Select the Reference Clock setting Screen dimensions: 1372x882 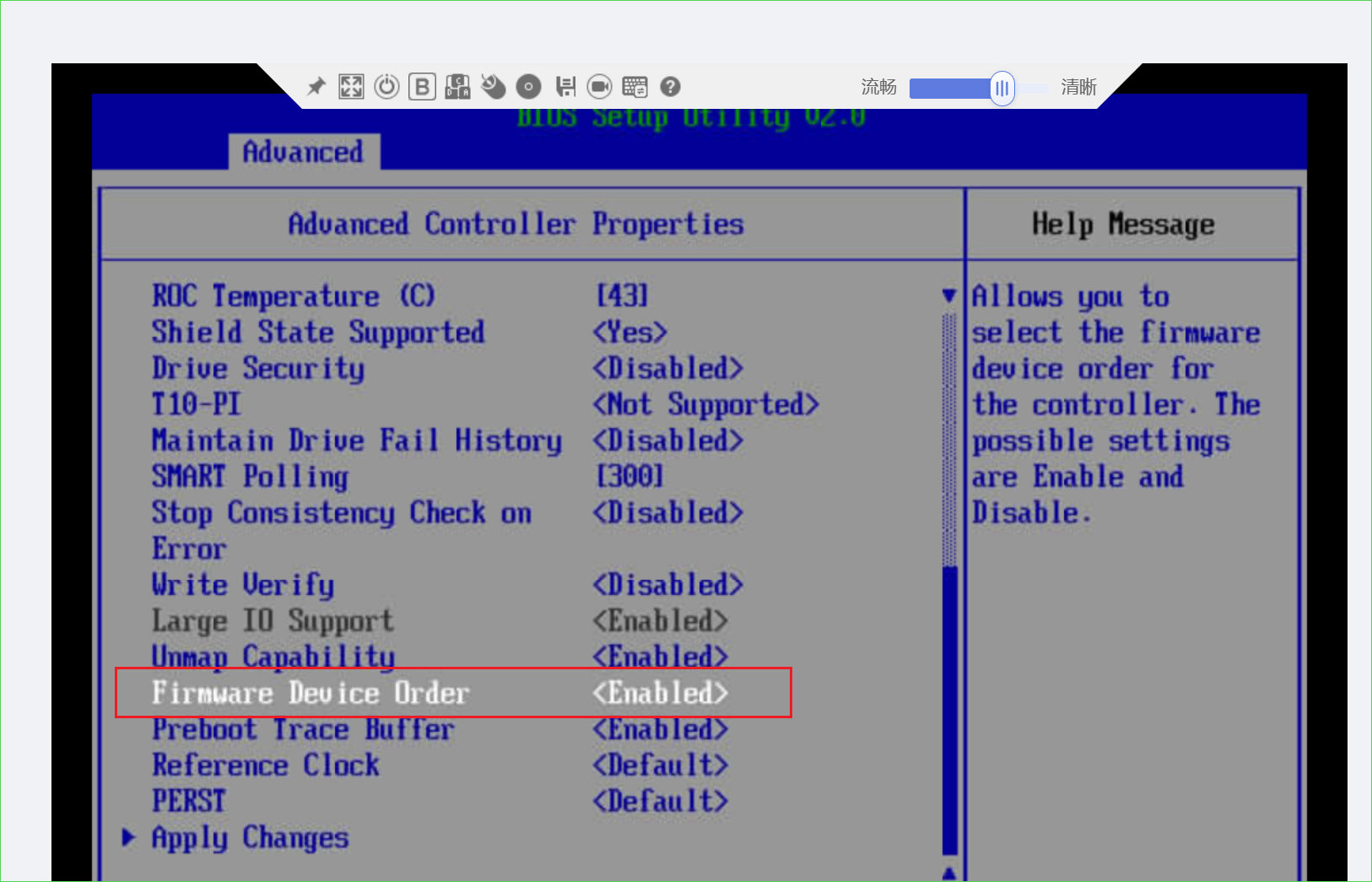[x=266, y=766]
